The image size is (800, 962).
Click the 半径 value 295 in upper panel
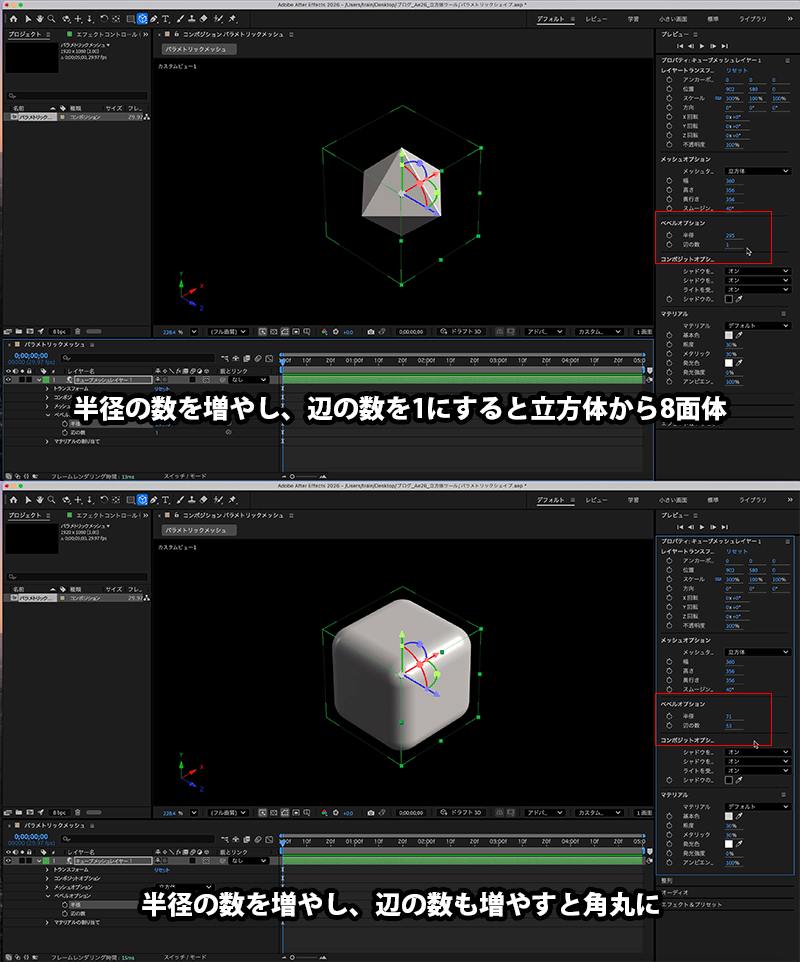click(730, 235)
